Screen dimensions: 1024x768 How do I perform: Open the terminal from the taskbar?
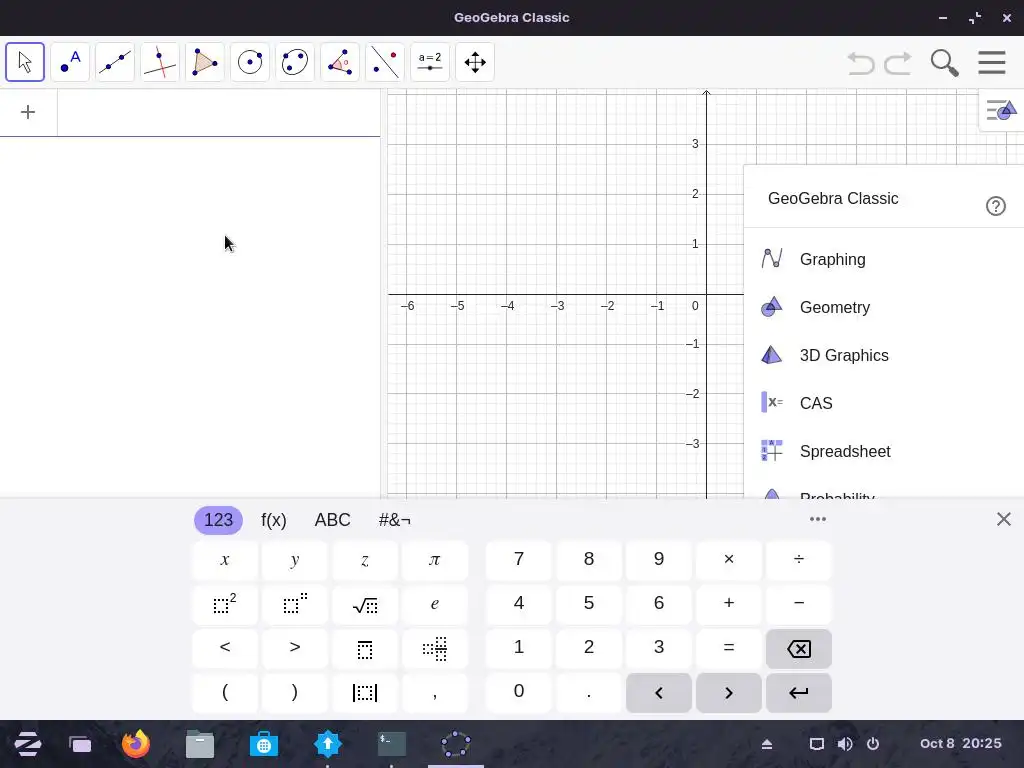point(392,744)
